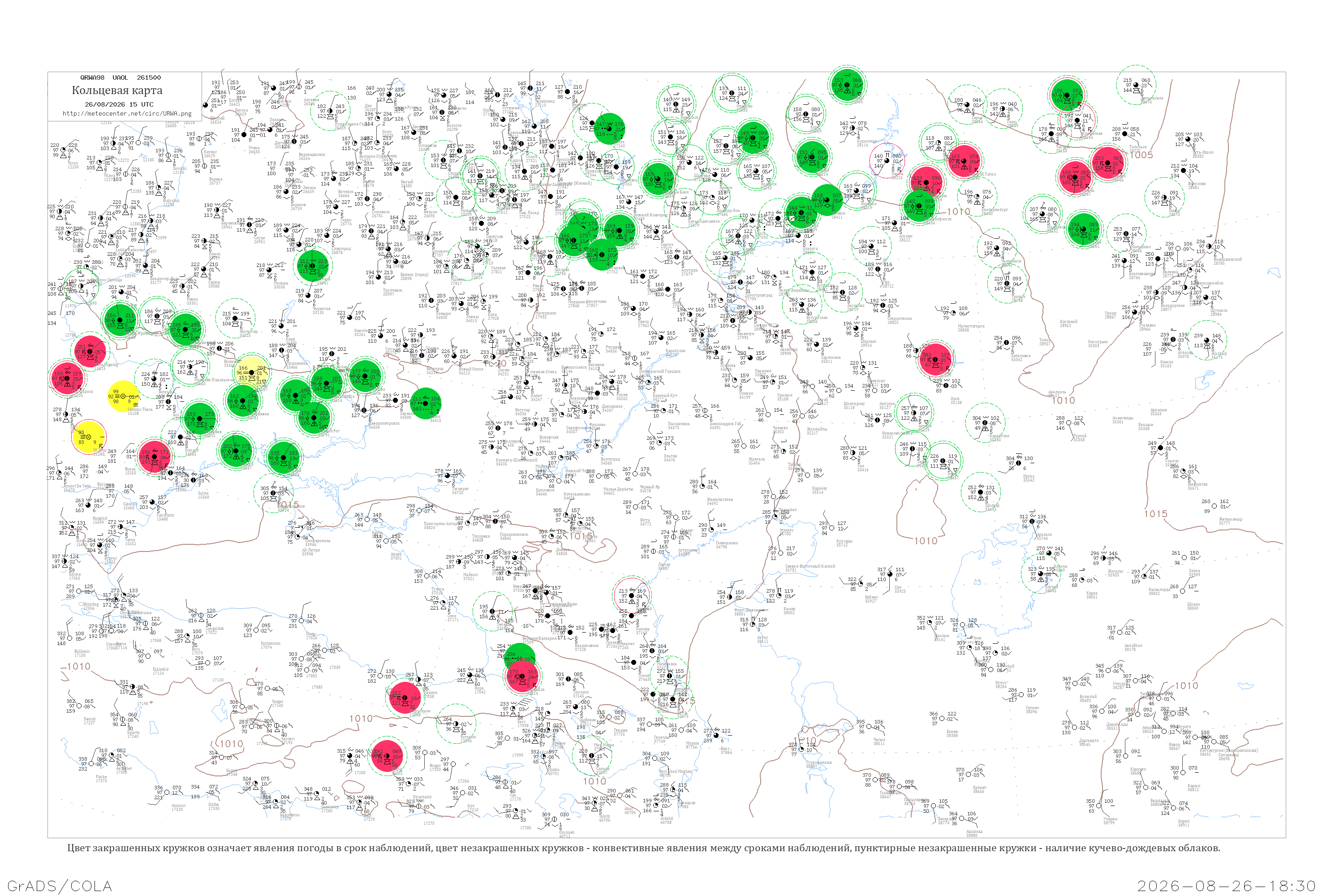
Task: Click the pale yellow circle at Умань station
Action: tap(252, 373)
